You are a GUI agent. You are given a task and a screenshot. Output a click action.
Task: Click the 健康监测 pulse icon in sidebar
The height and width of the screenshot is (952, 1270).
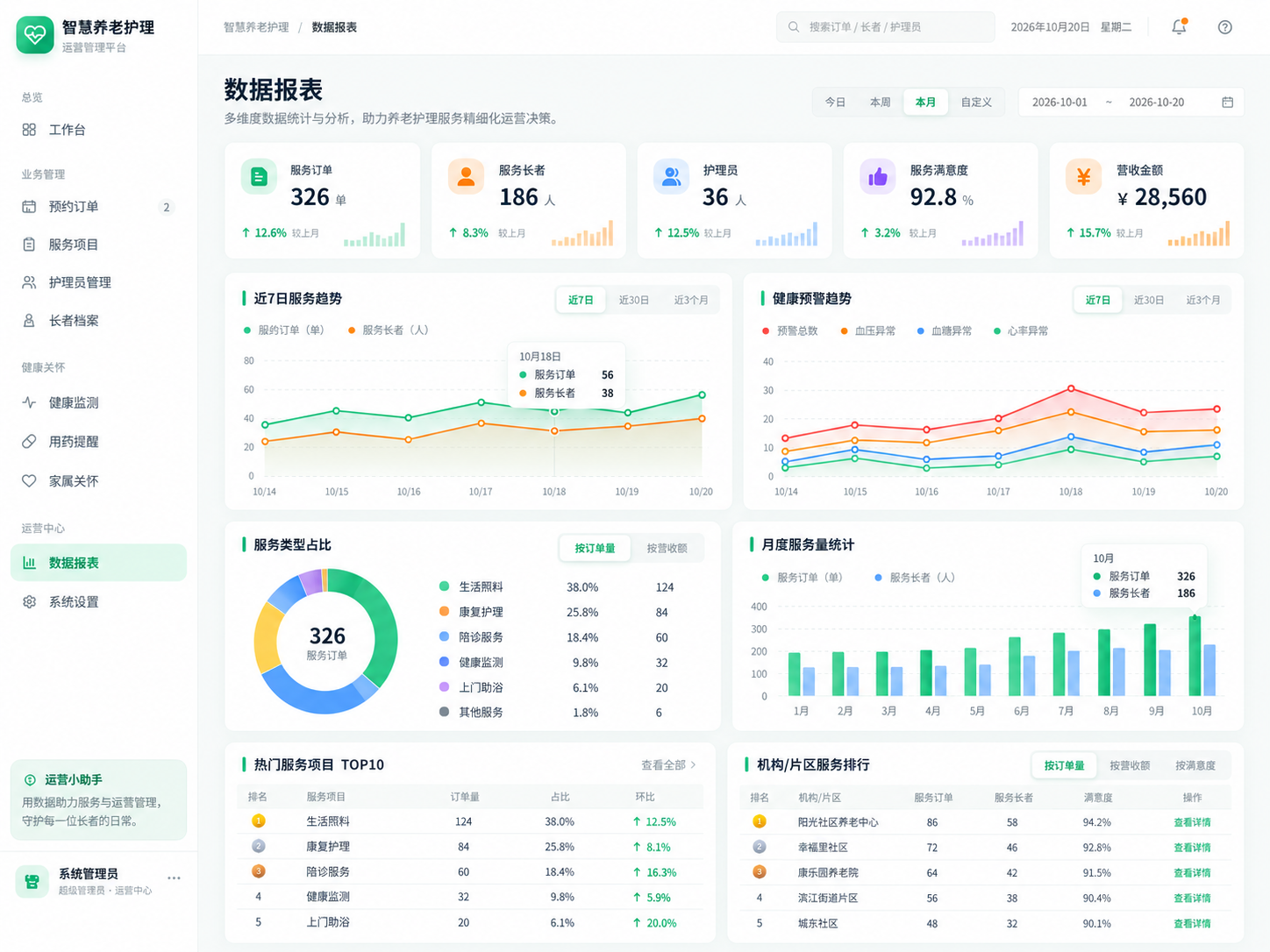29,402
